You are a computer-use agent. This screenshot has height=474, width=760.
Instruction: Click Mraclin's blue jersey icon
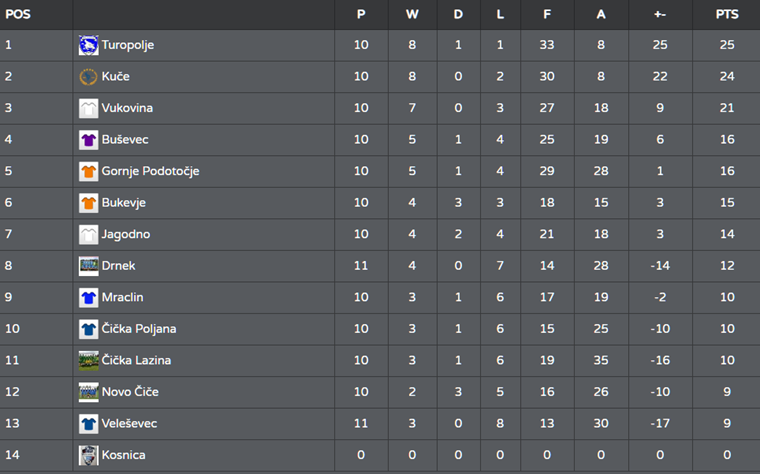(x=88, y=297)
